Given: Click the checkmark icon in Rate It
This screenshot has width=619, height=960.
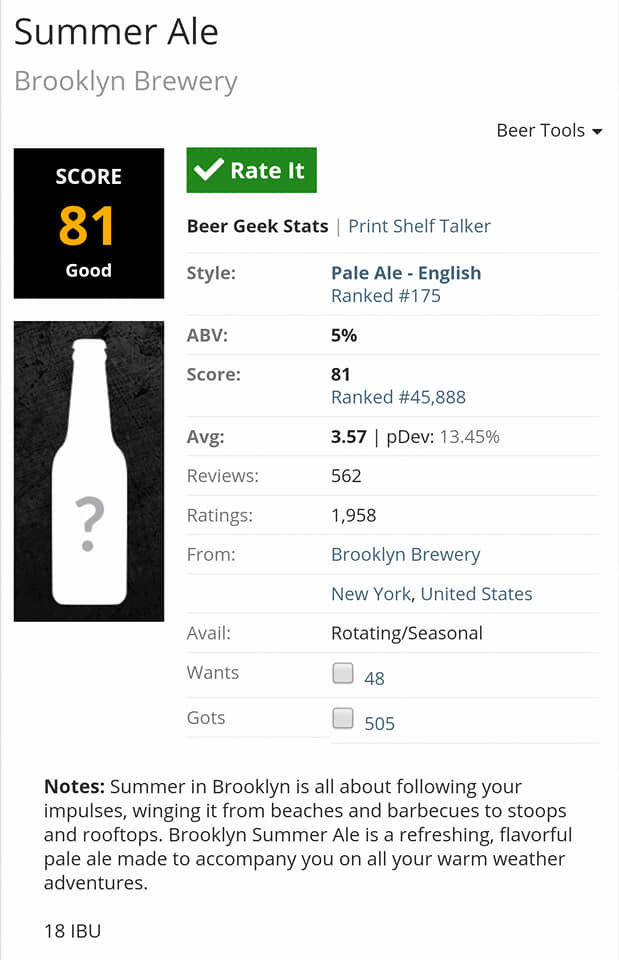Looking at the screenshot, I should pyautogui.click(x=208, y=170).
